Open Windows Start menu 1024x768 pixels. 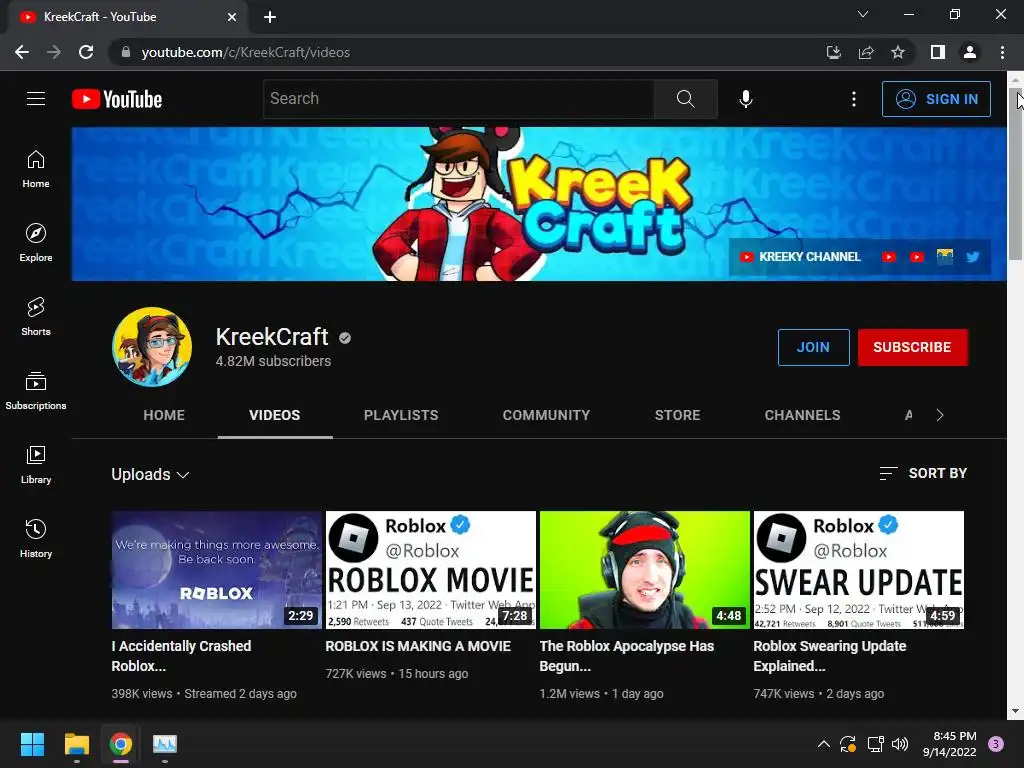pos(32,744)
